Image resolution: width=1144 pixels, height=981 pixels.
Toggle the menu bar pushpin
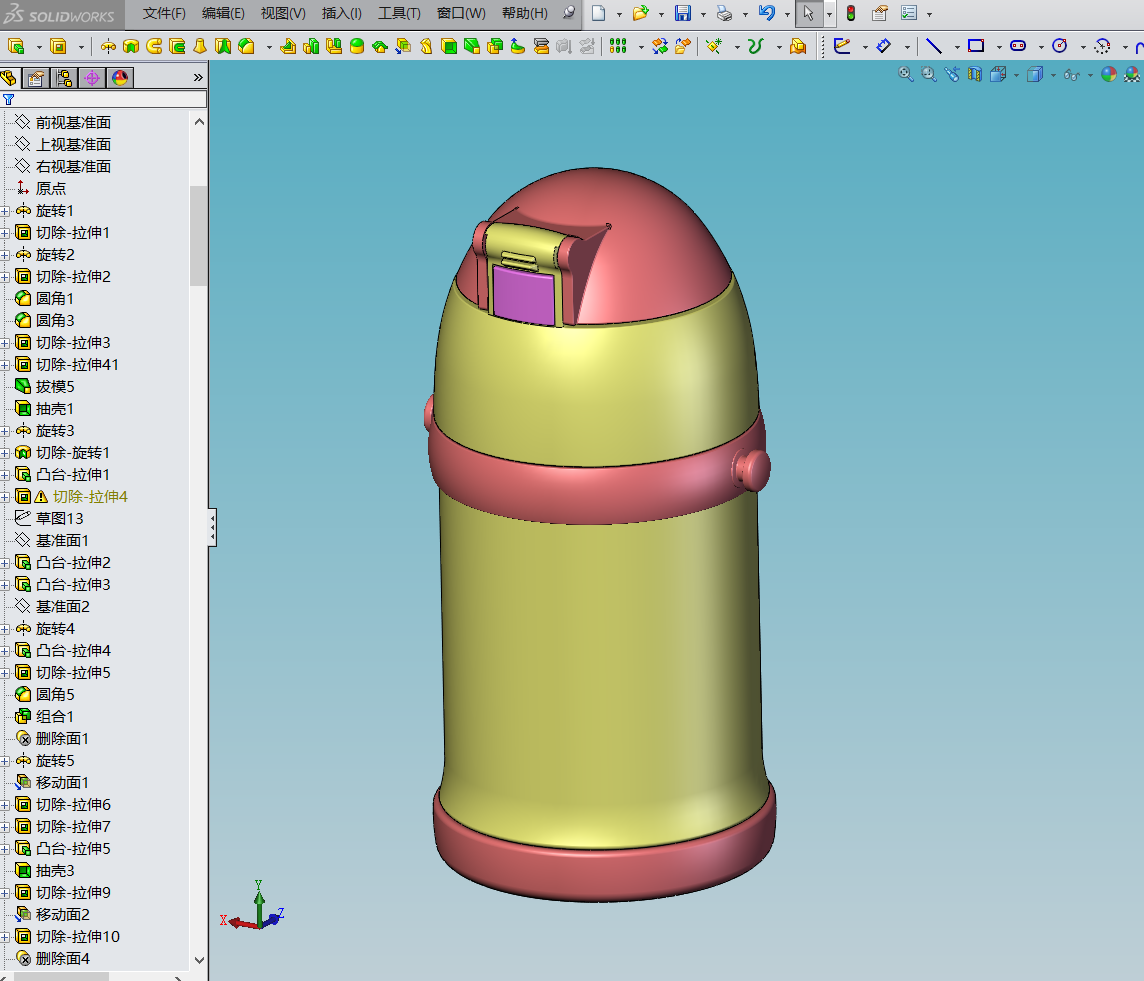(x=569, y=13)
